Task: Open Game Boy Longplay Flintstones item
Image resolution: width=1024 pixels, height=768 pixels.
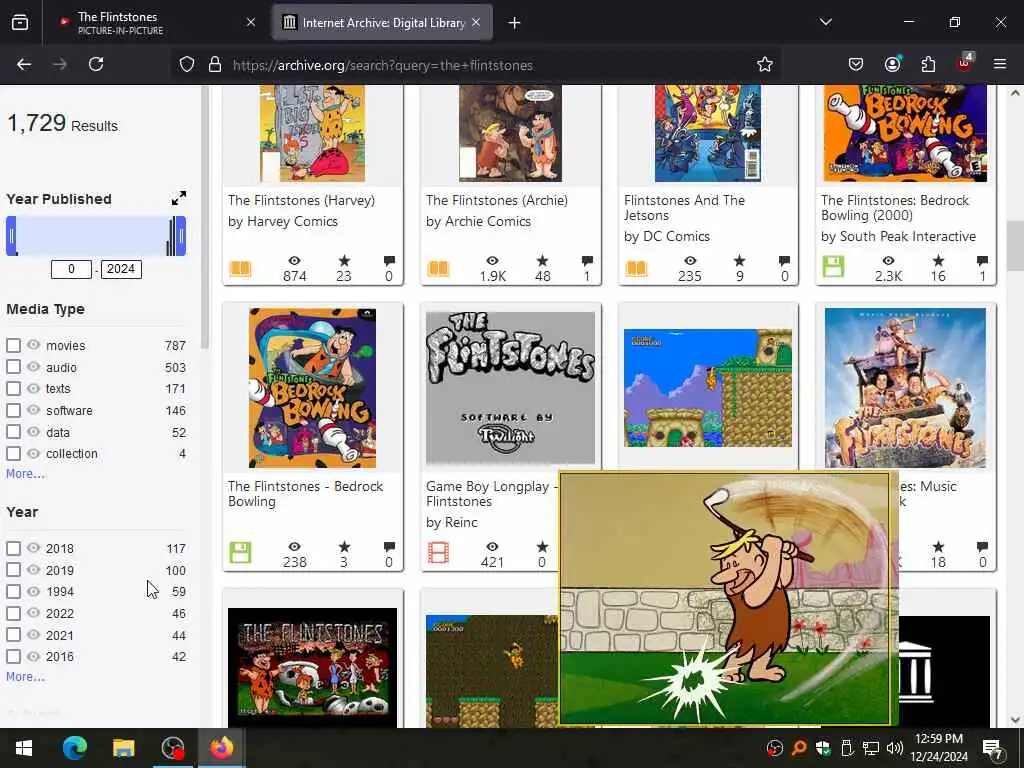Action: [492, 494]
